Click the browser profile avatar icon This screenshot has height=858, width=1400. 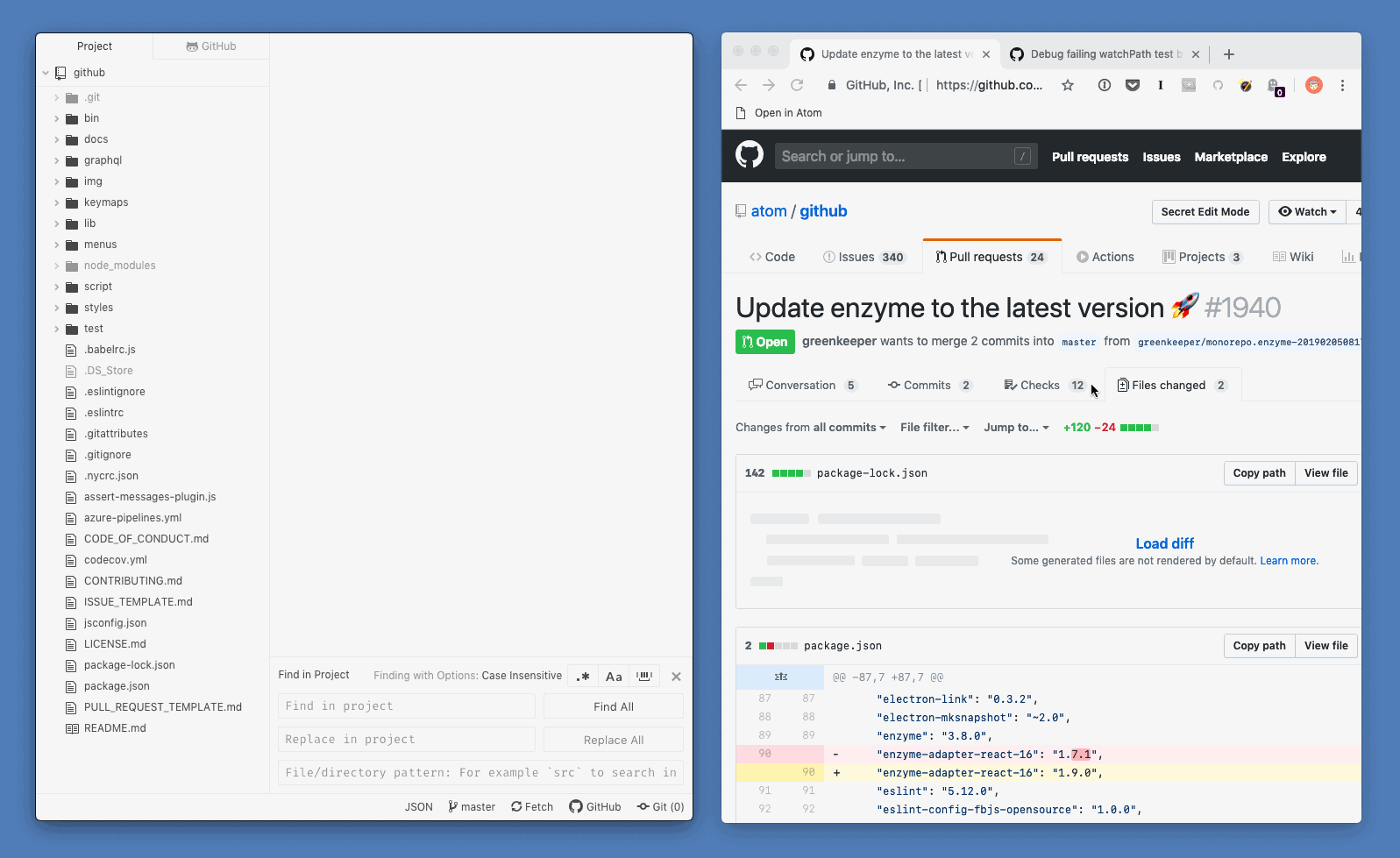point(1313,85)
